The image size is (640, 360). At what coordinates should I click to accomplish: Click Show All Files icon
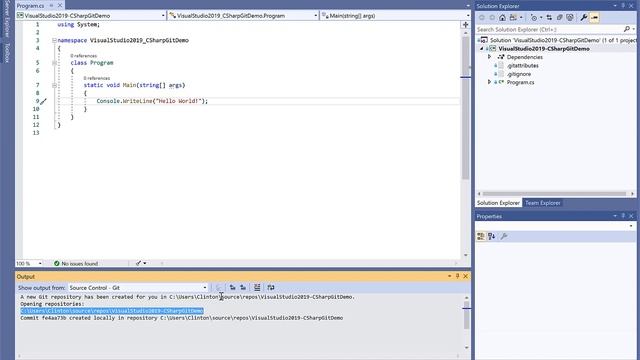tap(570, 18)
